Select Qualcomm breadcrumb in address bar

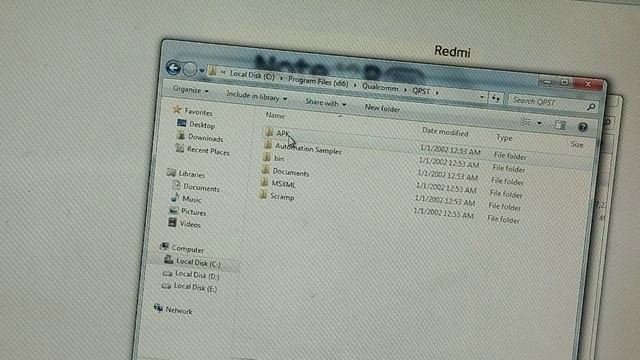coord(380,87)
